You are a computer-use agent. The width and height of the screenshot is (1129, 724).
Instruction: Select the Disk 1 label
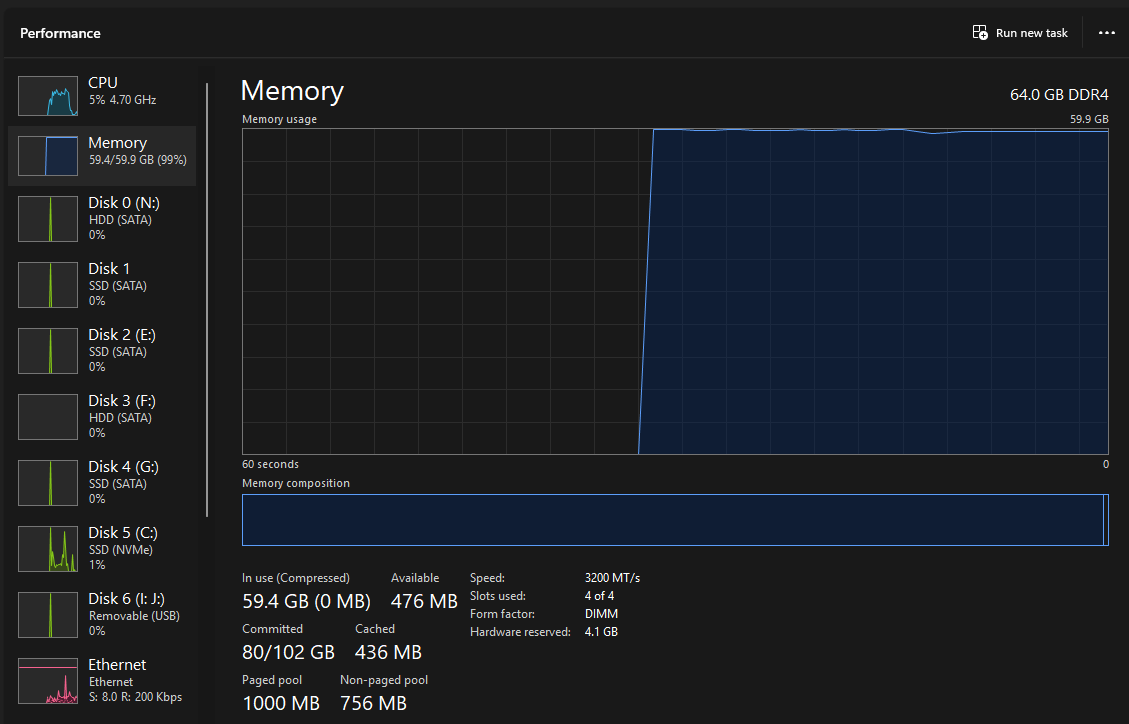coord(109,268)
